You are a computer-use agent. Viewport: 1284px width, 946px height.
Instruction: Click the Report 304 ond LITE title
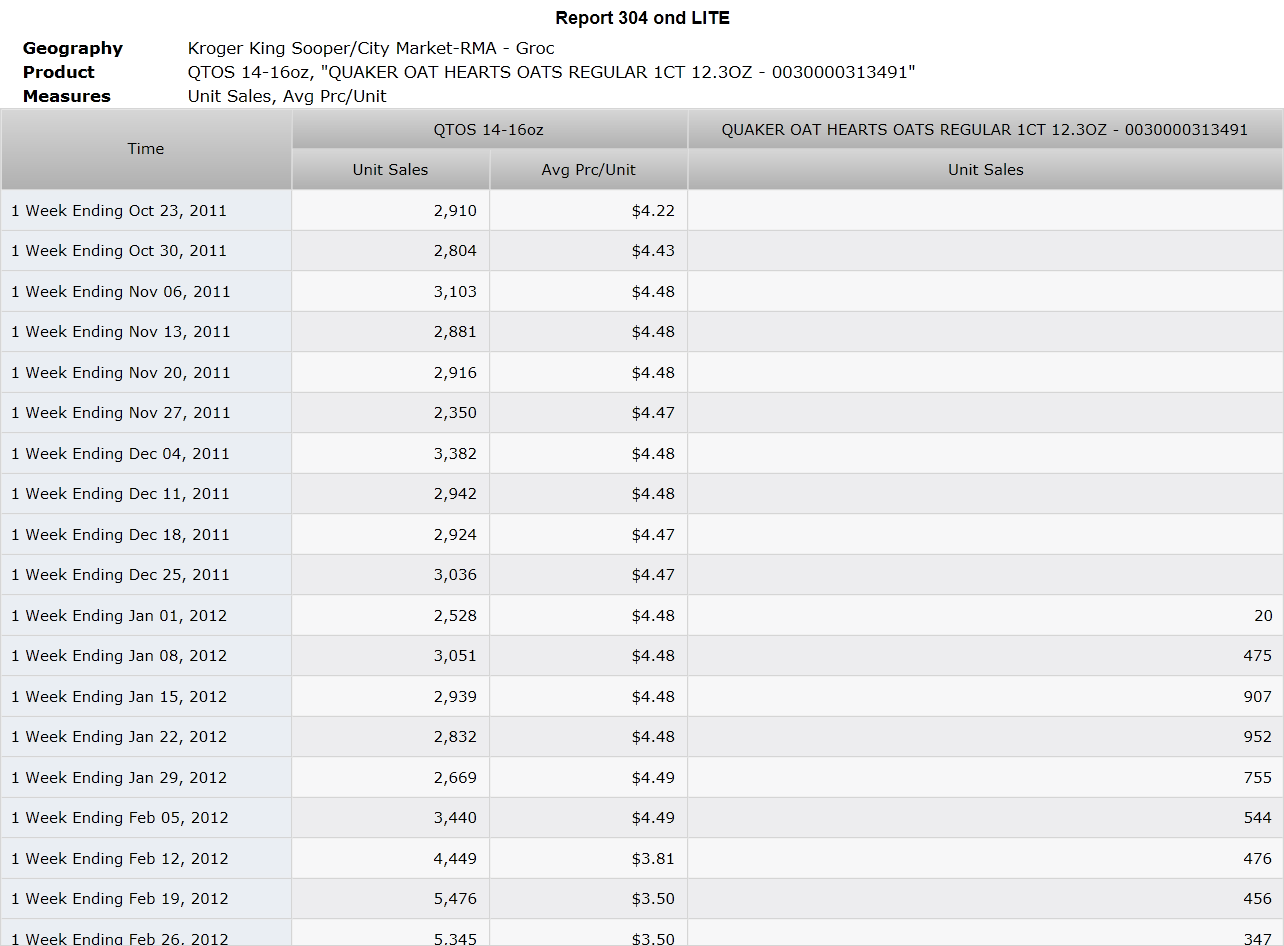pos(642,18)
